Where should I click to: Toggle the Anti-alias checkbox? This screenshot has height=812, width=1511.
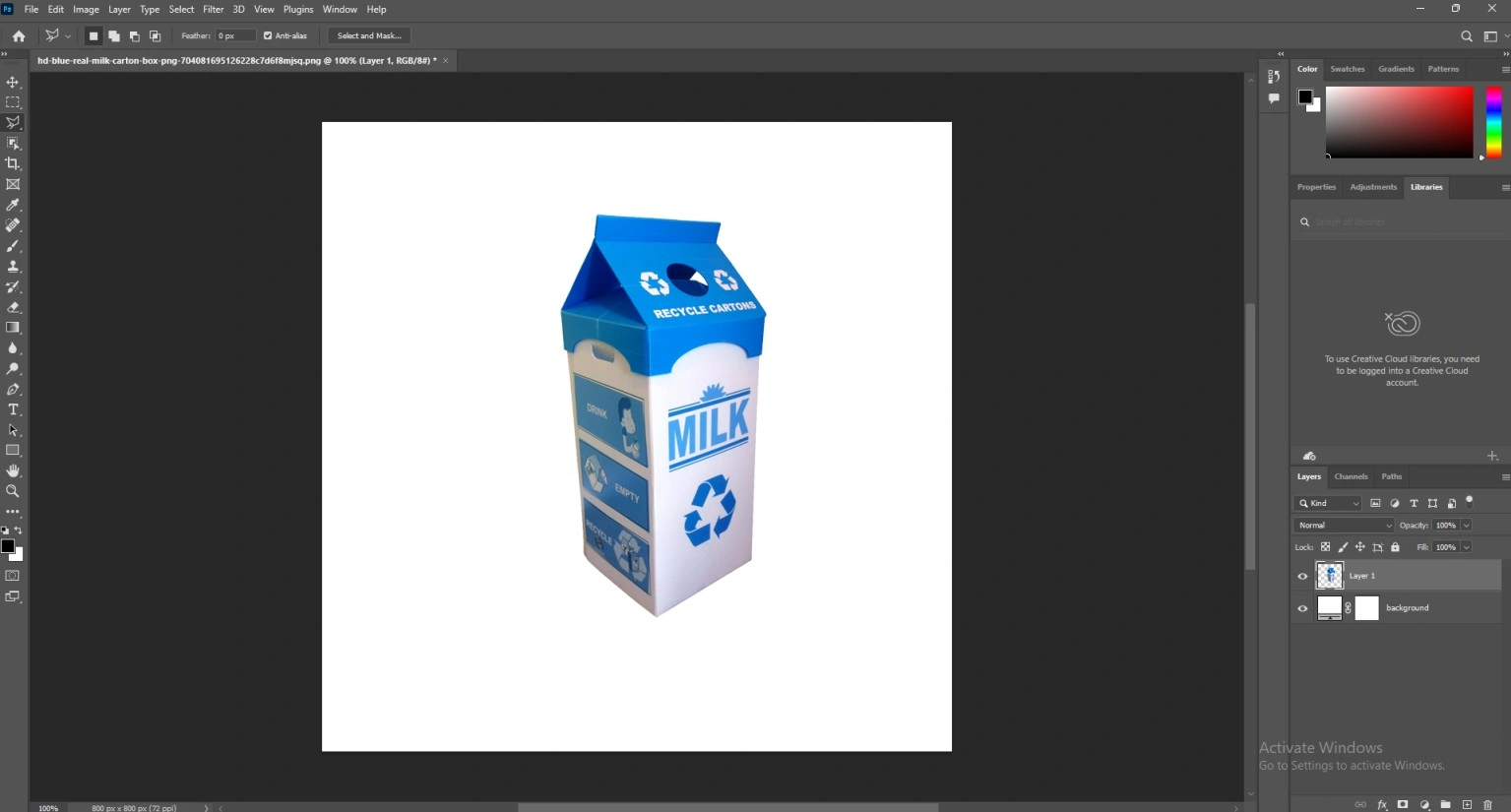point(268,35)
